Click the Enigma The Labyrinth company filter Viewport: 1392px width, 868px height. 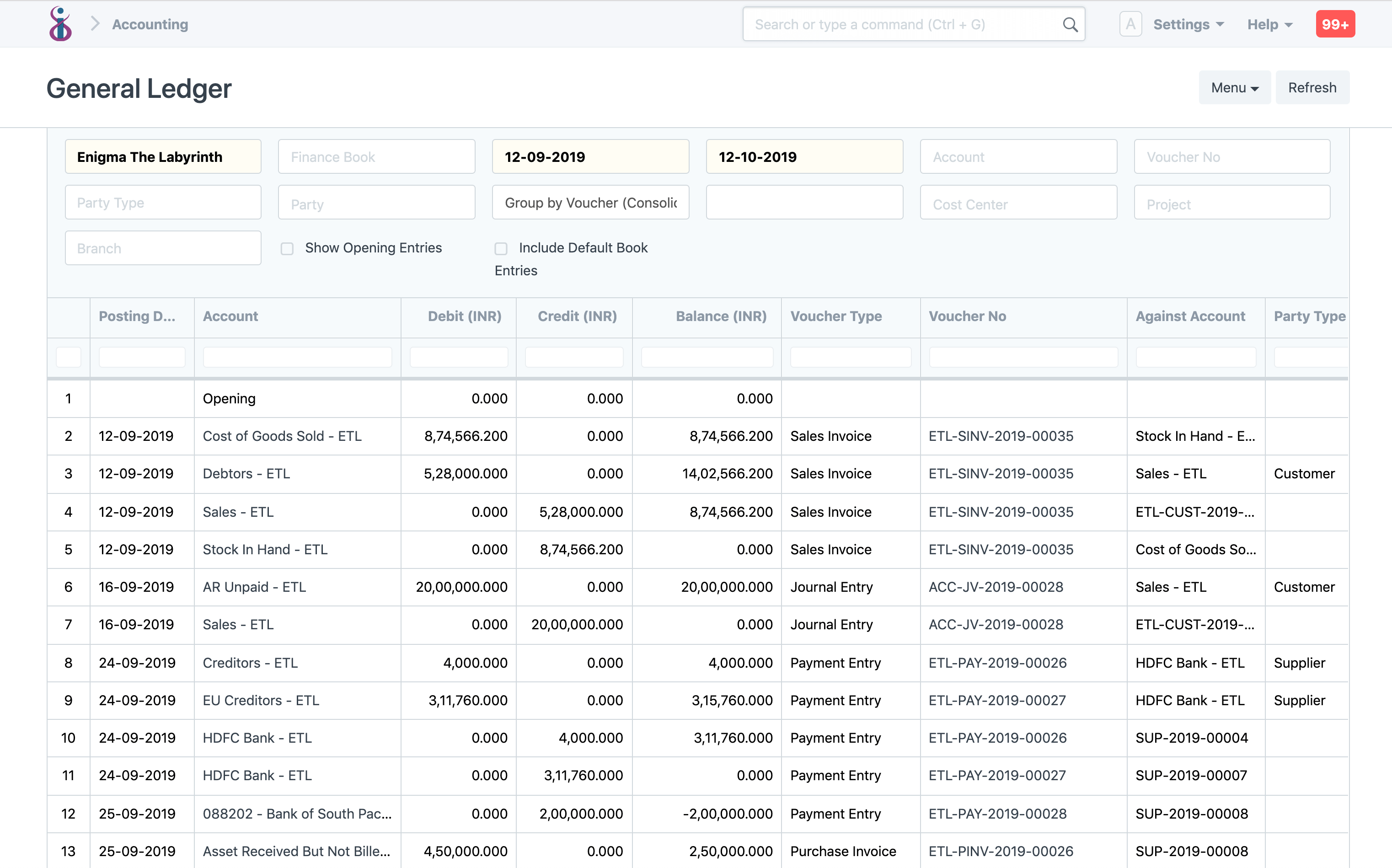click(163, 156)
